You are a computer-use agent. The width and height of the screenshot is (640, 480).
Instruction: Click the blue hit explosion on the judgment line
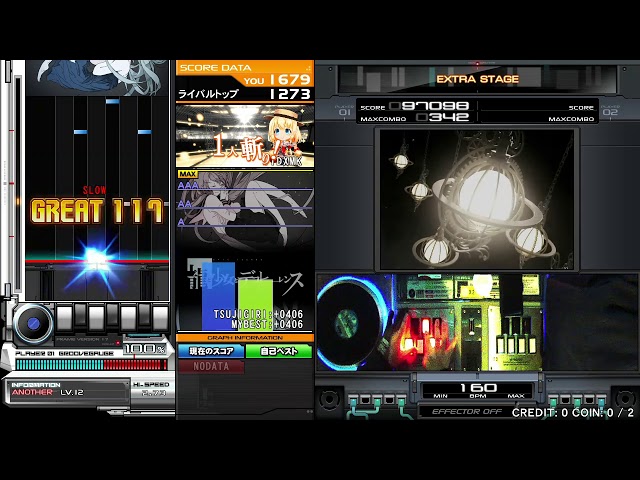point(95,259)
